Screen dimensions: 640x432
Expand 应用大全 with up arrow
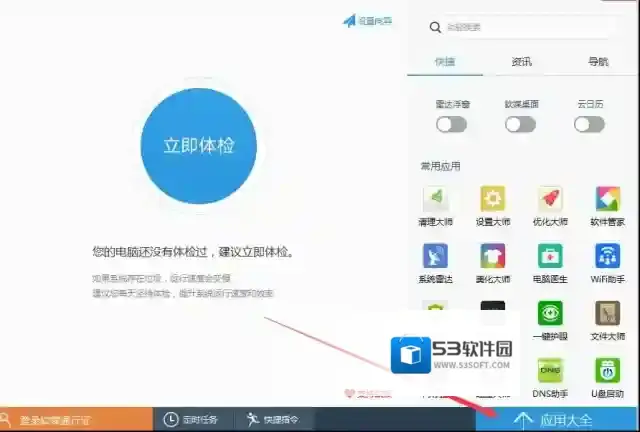point(558,419)
